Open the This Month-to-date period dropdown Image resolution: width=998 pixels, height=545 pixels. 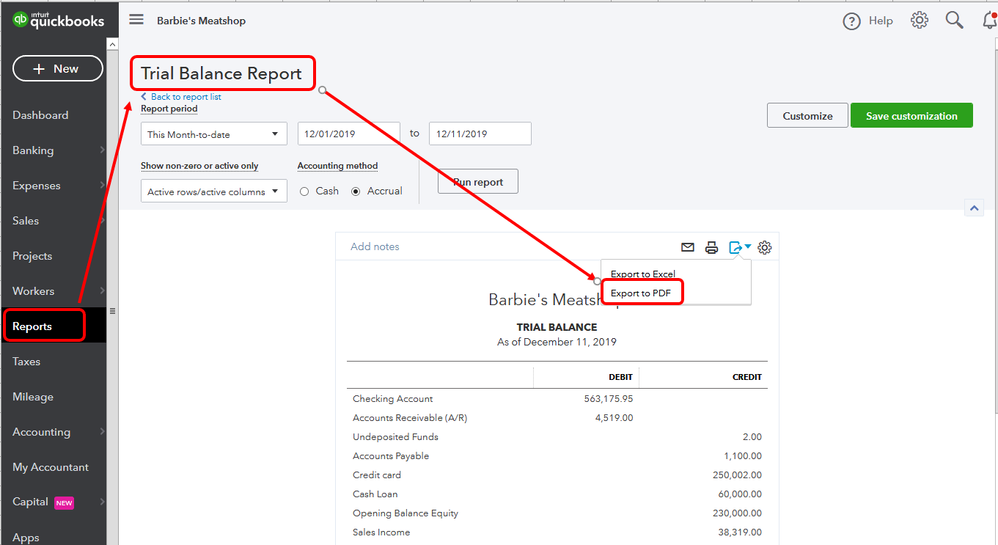pos(214,134)
